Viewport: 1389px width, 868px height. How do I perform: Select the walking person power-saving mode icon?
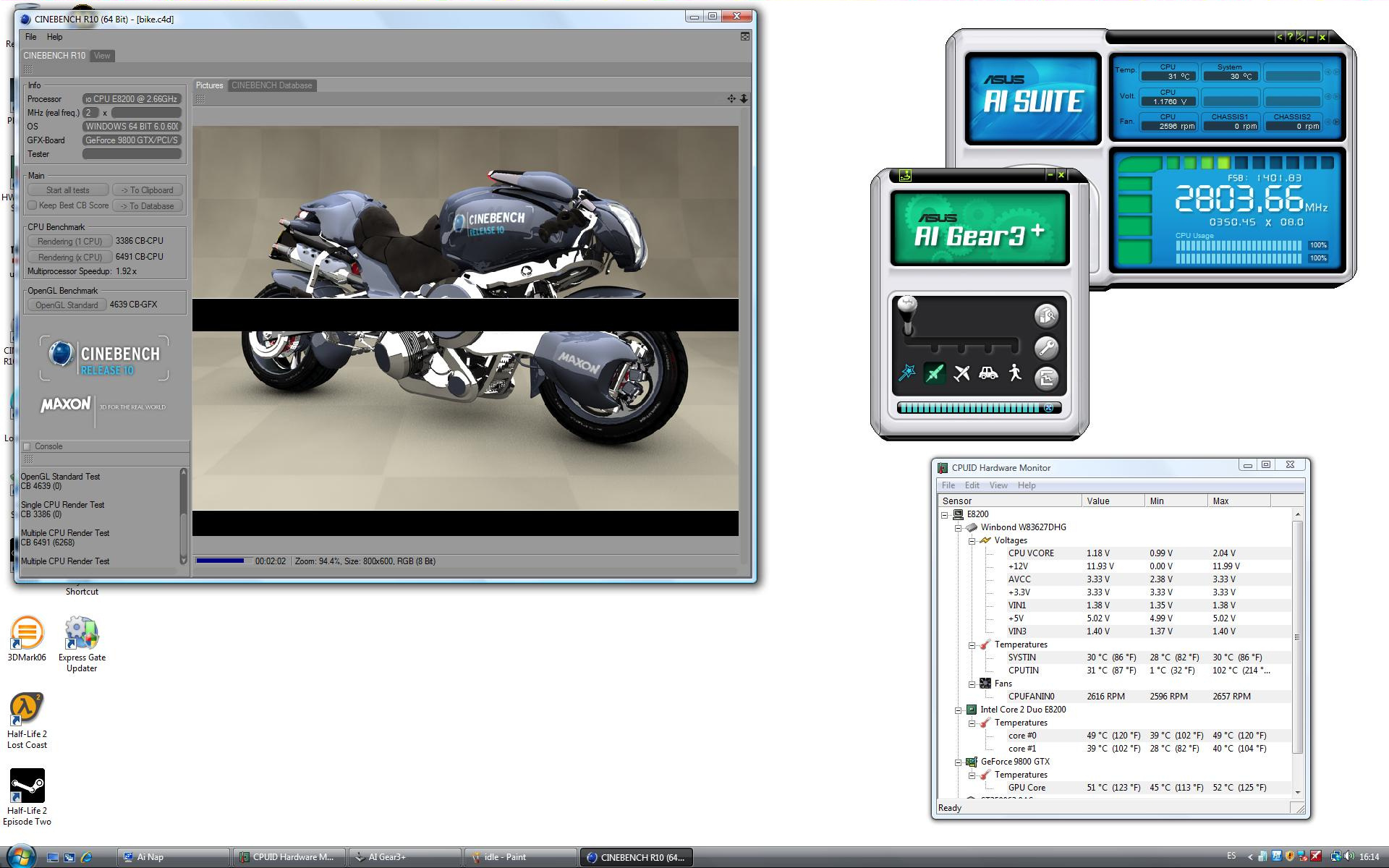(x=1015, y=373)
